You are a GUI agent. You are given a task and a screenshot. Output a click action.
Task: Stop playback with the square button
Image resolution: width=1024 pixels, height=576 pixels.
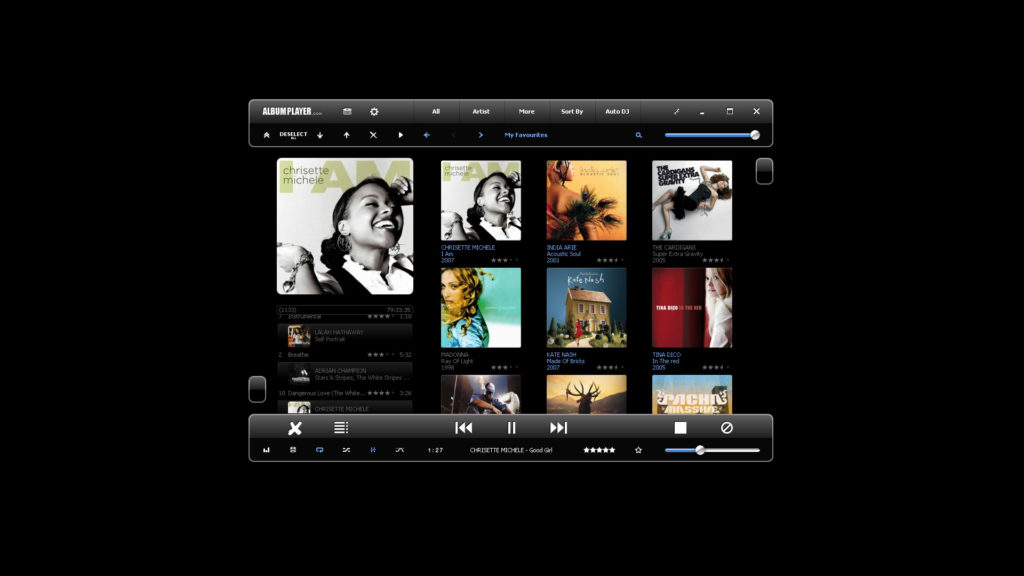pos(680,428)
